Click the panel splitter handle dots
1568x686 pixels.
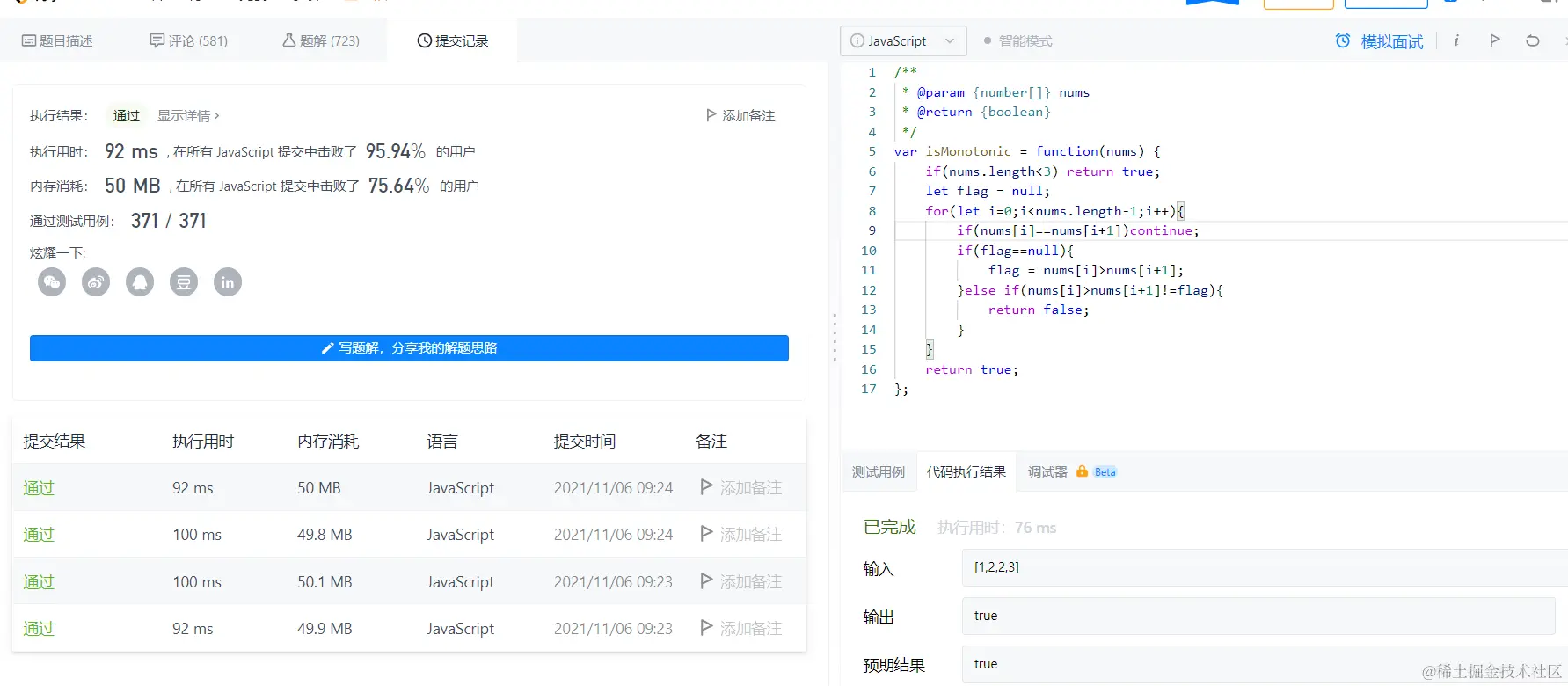pos(835,337)
